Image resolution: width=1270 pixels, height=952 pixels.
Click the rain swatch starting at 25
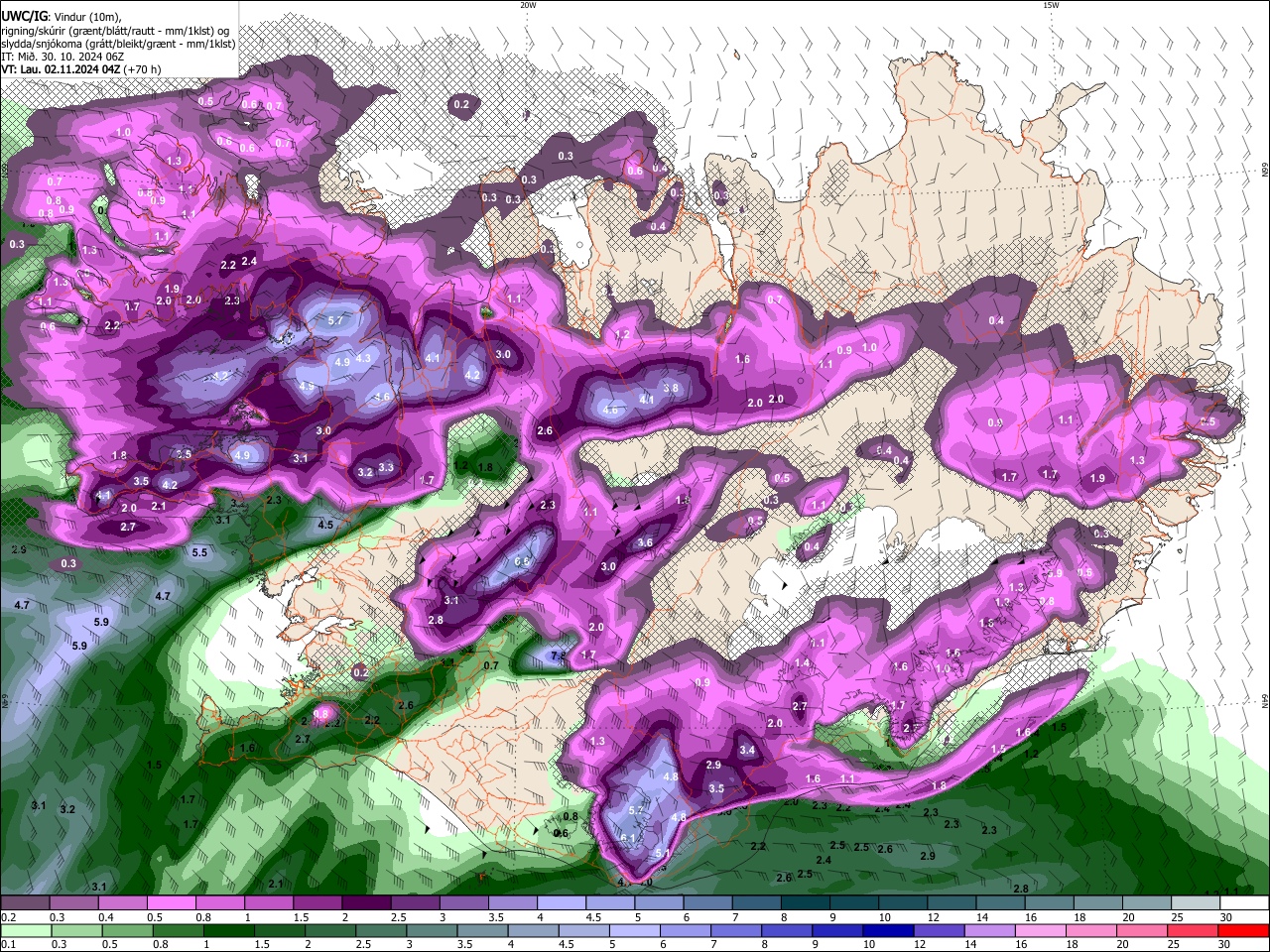(x=1193, y=930)
